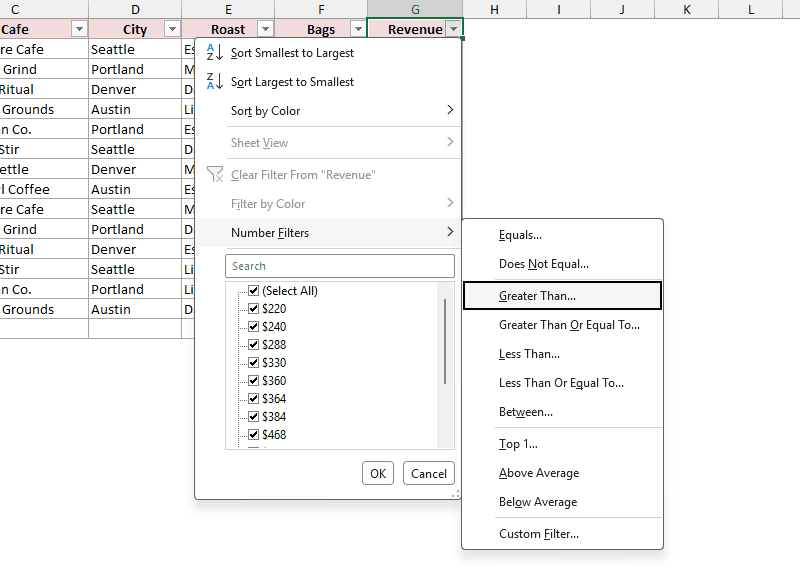Screen dimensions: 800x576
Task: Select column D header
Action: click(135, 9)
